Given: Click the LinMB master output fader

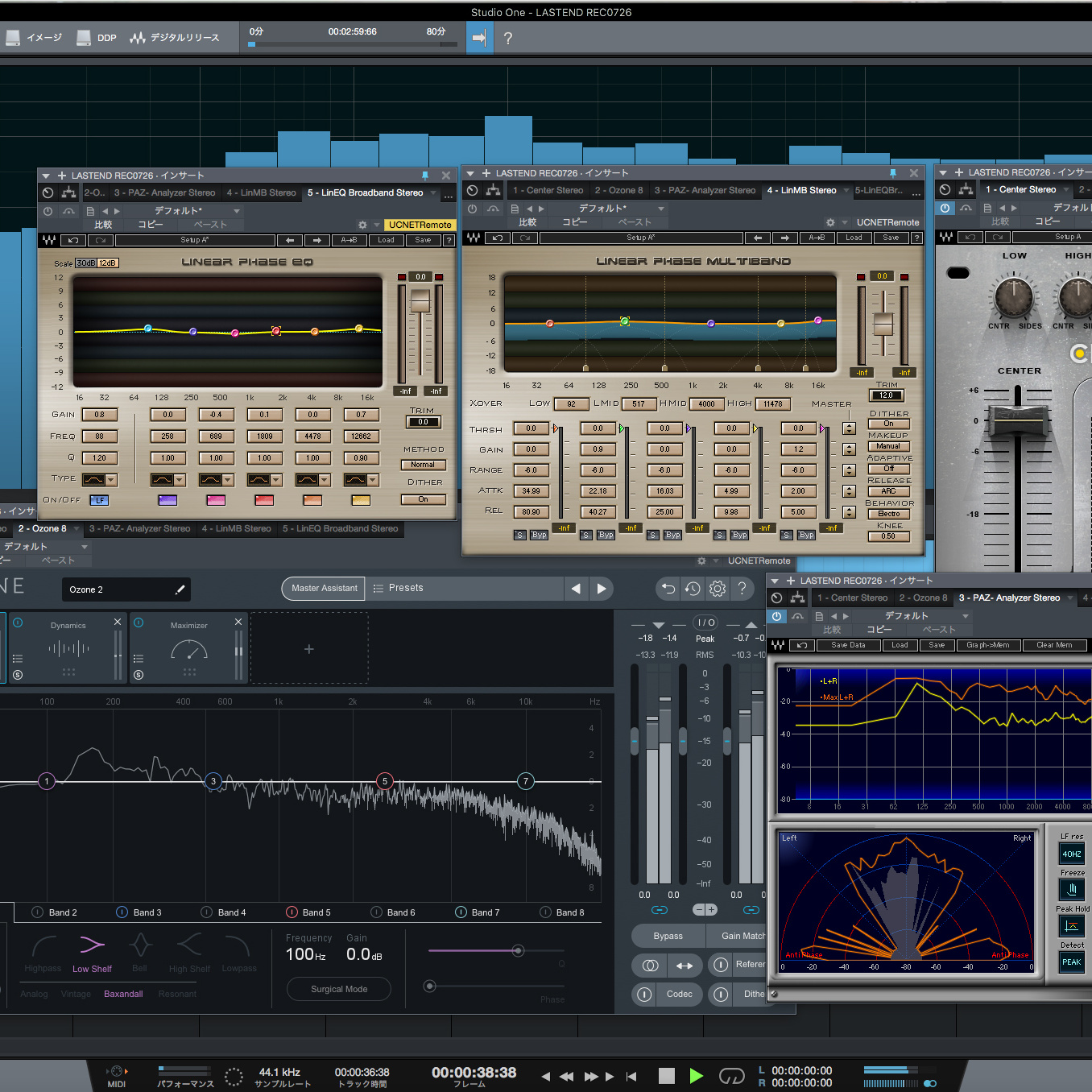Looking at the screenshot, I should click(883, 324).
